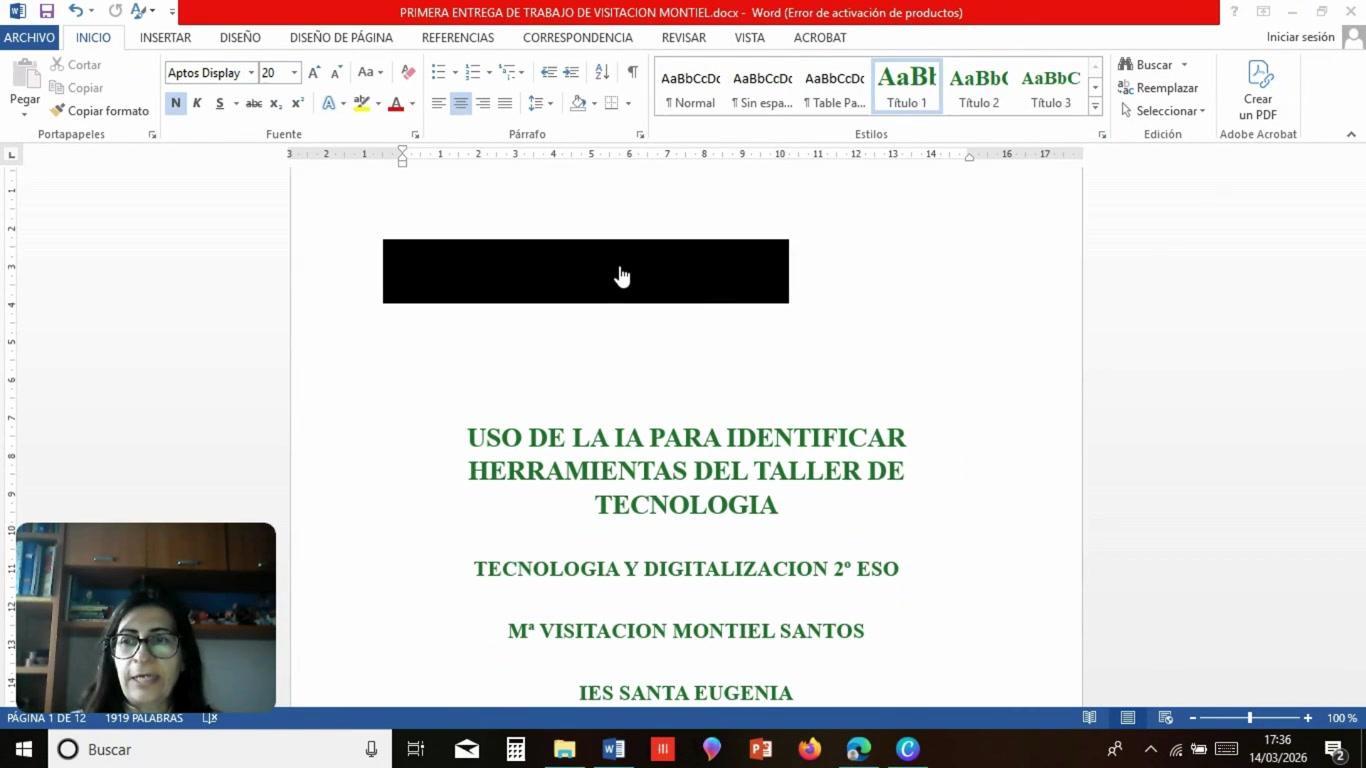Viewport: 1366px width, 768px height.
Task: Click the Copiar formato paintbrush
Action: coord(99,111)
